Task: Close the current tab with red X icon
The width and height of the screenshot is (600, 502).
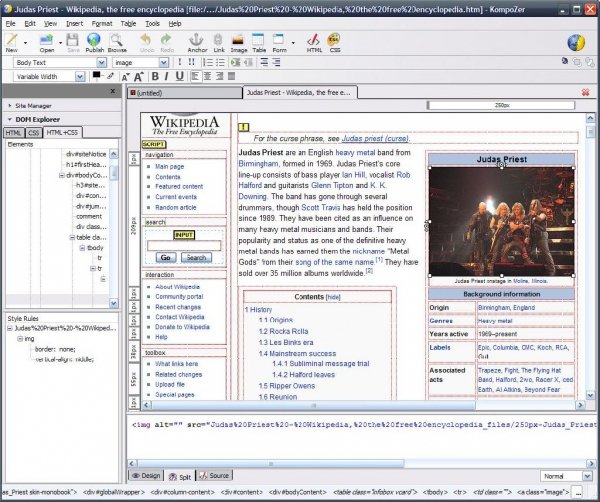Action: point(585,92)
